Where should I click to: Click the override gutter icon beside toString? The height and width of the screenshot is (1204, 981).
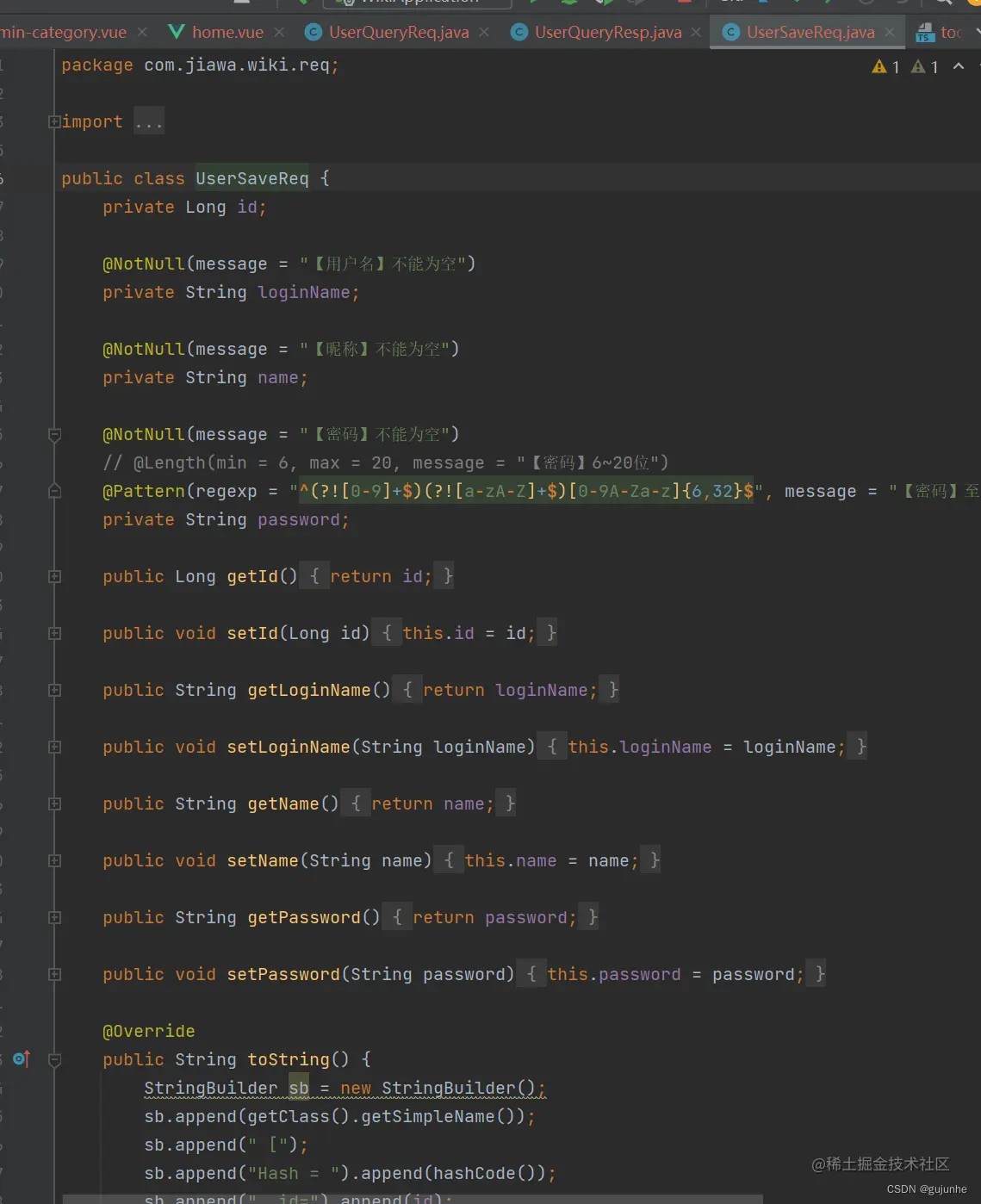pyautogui.click(x=22, y=1058)
